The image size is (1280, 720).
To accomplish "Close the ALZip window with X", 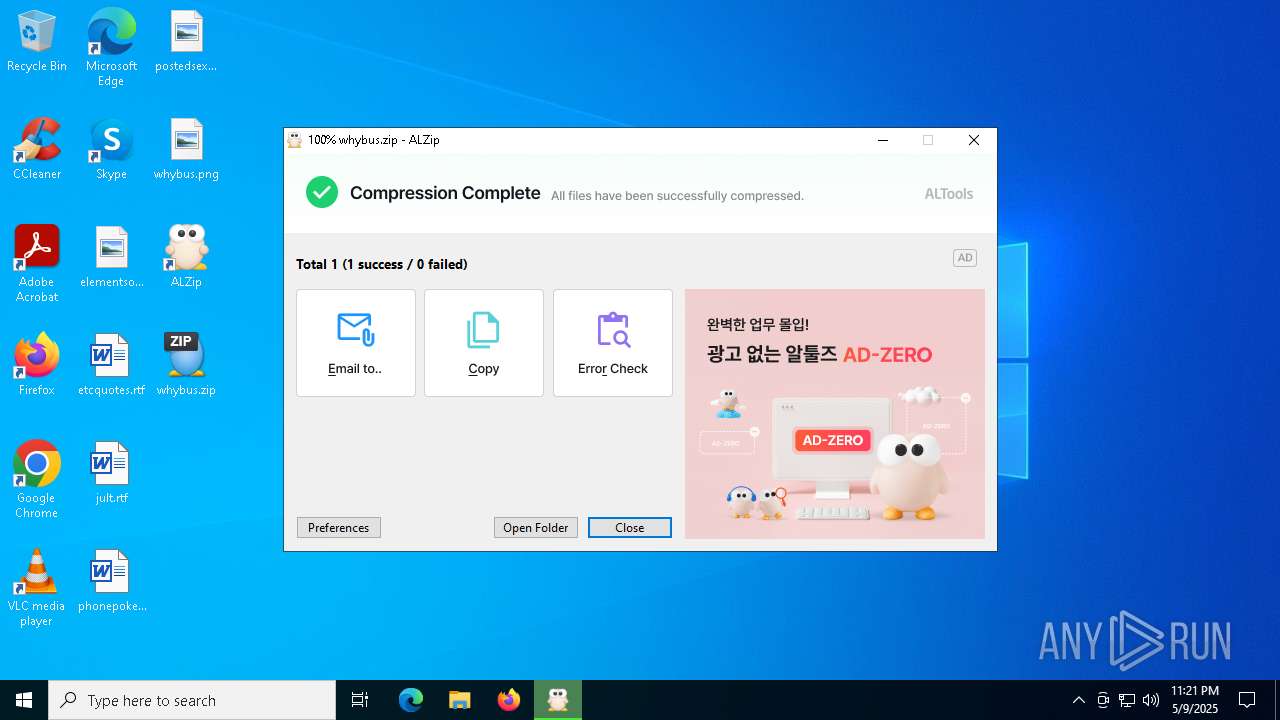I will (x=974, y=140).
